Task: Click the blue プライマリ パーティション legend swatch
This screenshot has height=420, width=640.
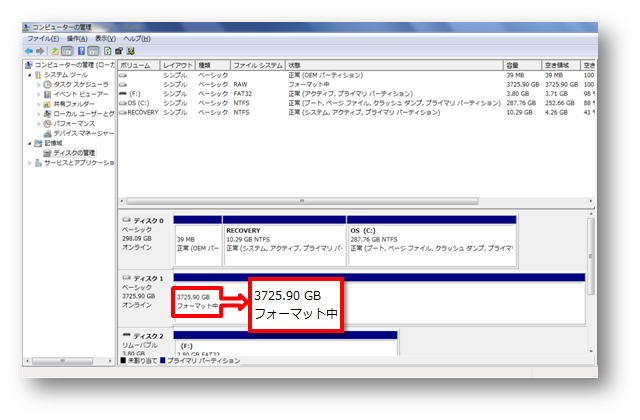Action: pyautogui.click(x=163, y=361)
